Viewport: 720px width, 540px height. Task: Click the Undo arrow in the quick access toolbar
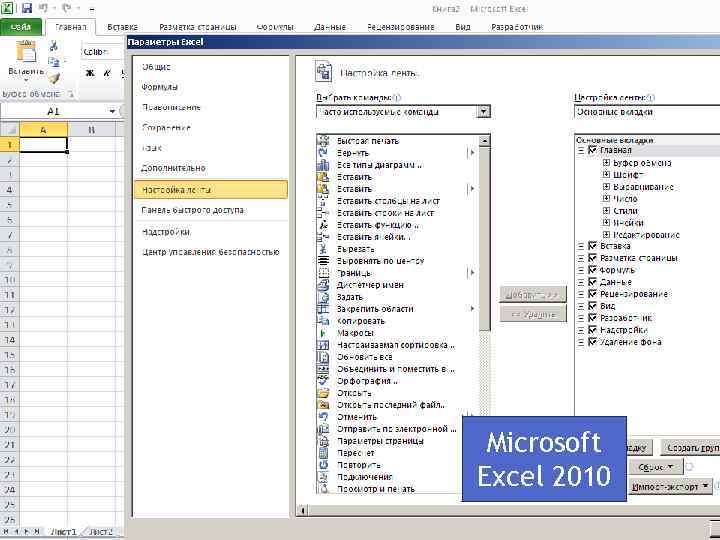44,8
